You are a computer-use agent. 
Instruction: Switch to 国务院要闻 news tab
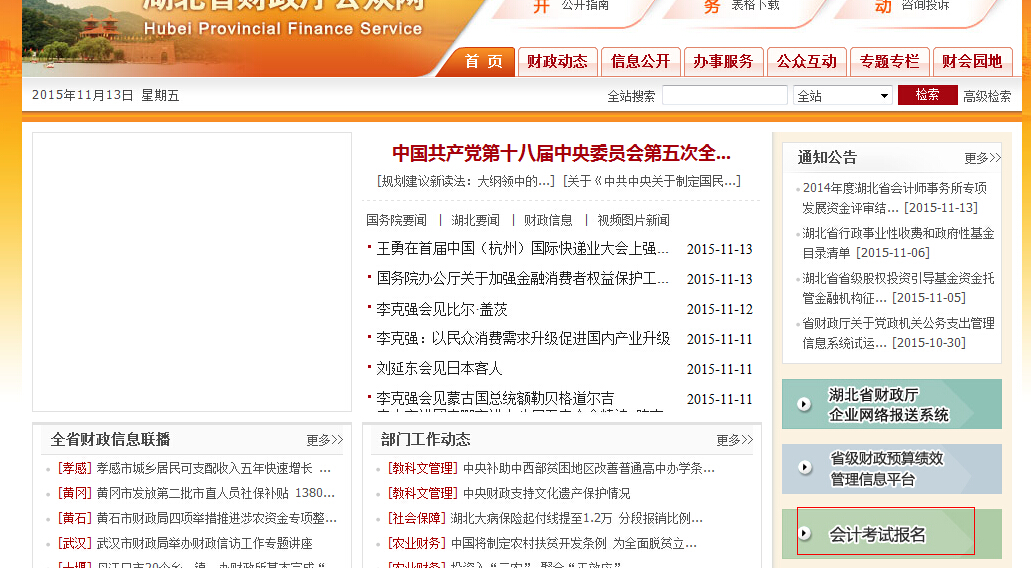(x=396, y=220)
